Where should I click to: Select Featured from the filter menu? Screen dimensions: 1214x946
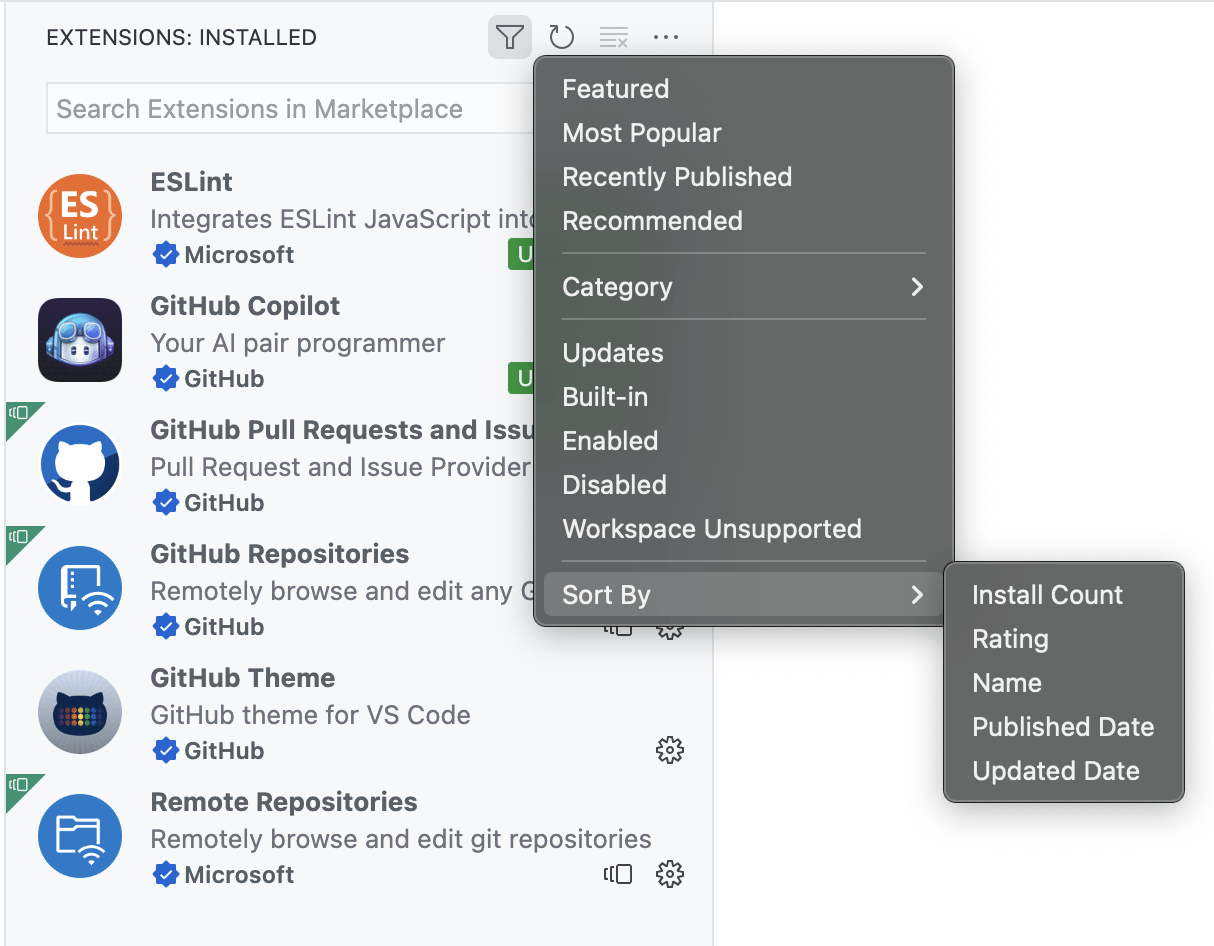click(615, 89)
